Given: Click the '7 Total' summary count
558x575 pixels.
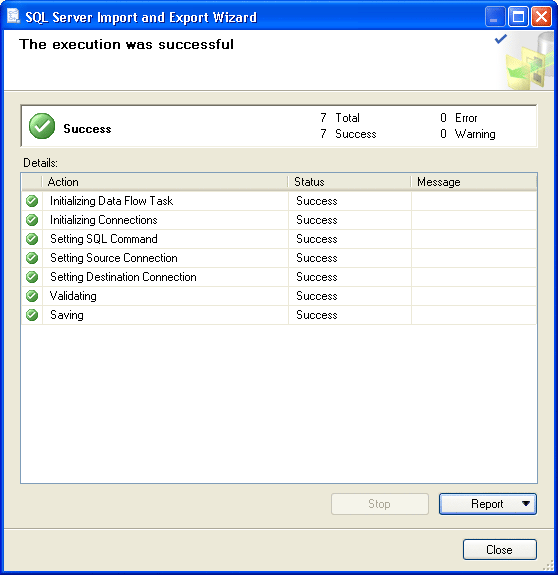Looking at the screenshot, I should tap(339, 118).
